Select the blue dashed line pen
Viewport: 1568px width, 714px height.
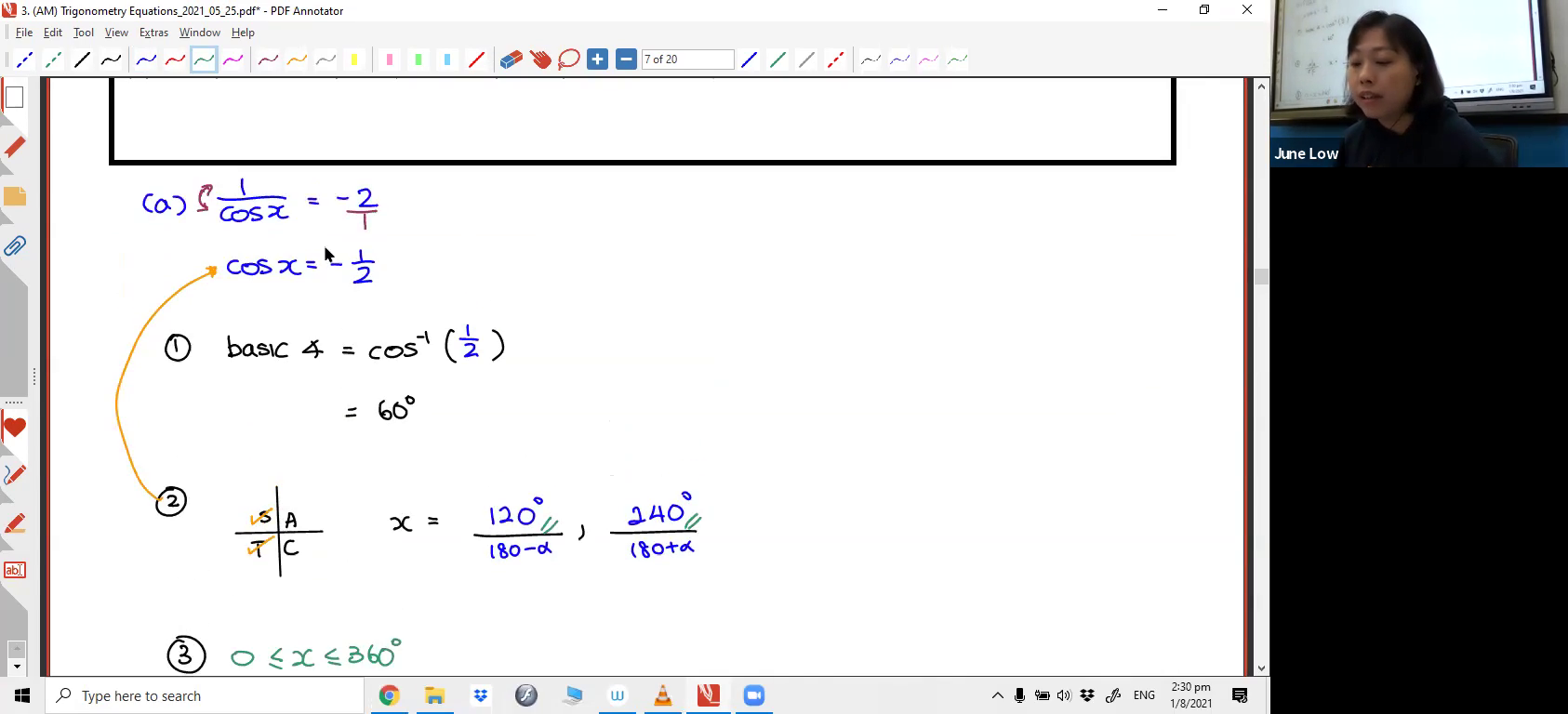pyautogui.click(x=25, y=59)
